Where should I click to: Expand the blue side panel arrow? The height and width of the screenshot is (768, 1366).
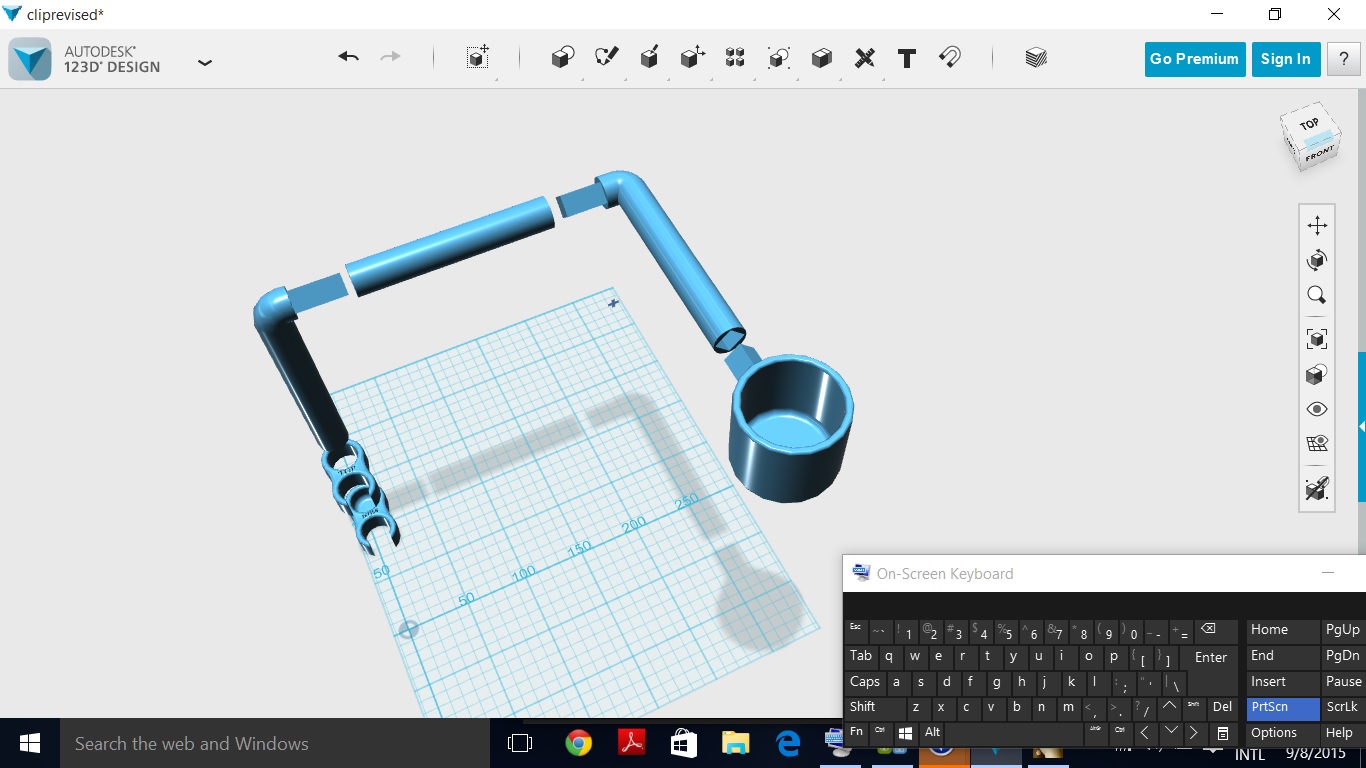(1361, 427)
